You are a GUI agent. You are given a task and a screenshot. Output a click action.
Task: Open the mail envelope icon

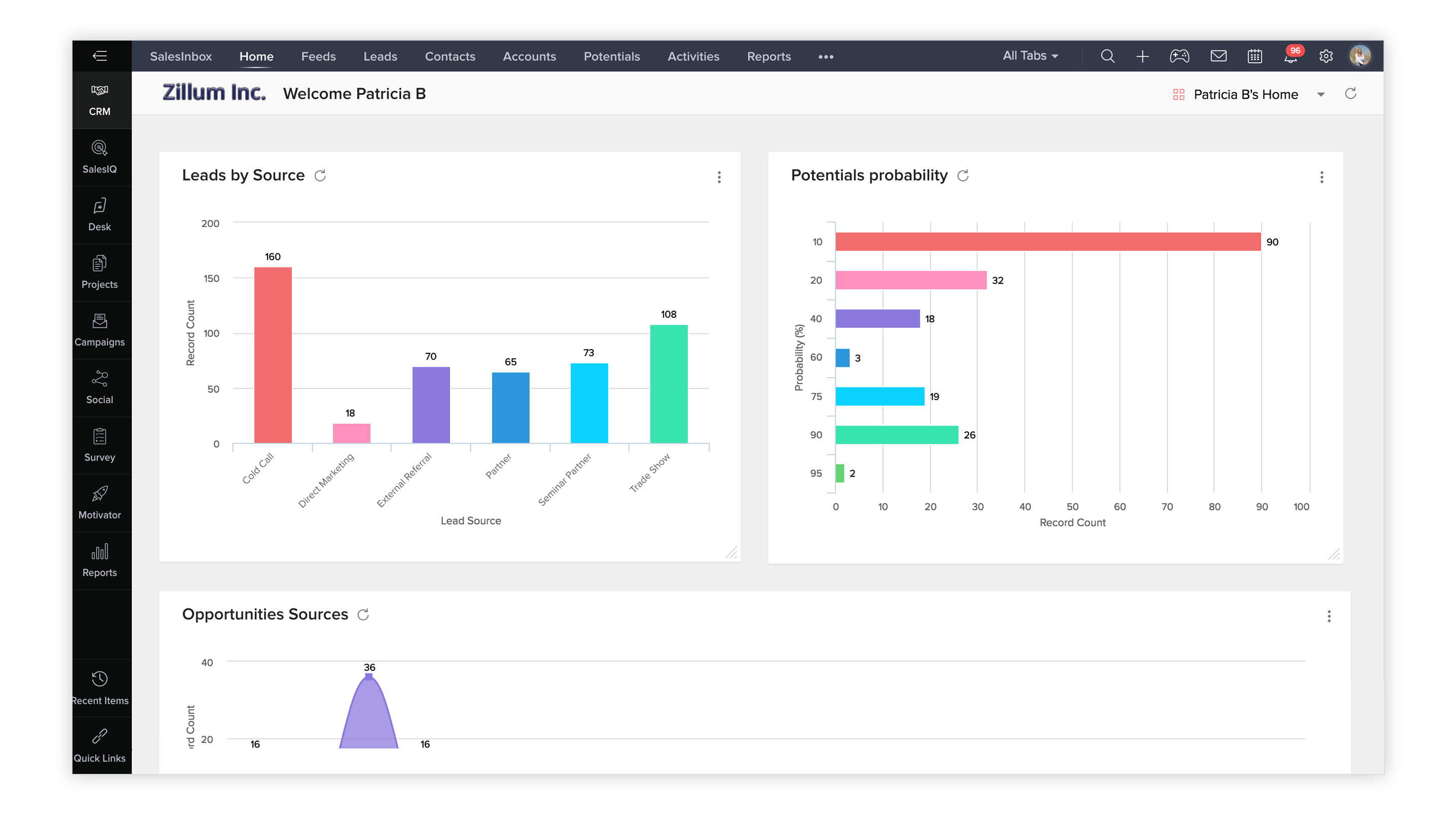1218,56
